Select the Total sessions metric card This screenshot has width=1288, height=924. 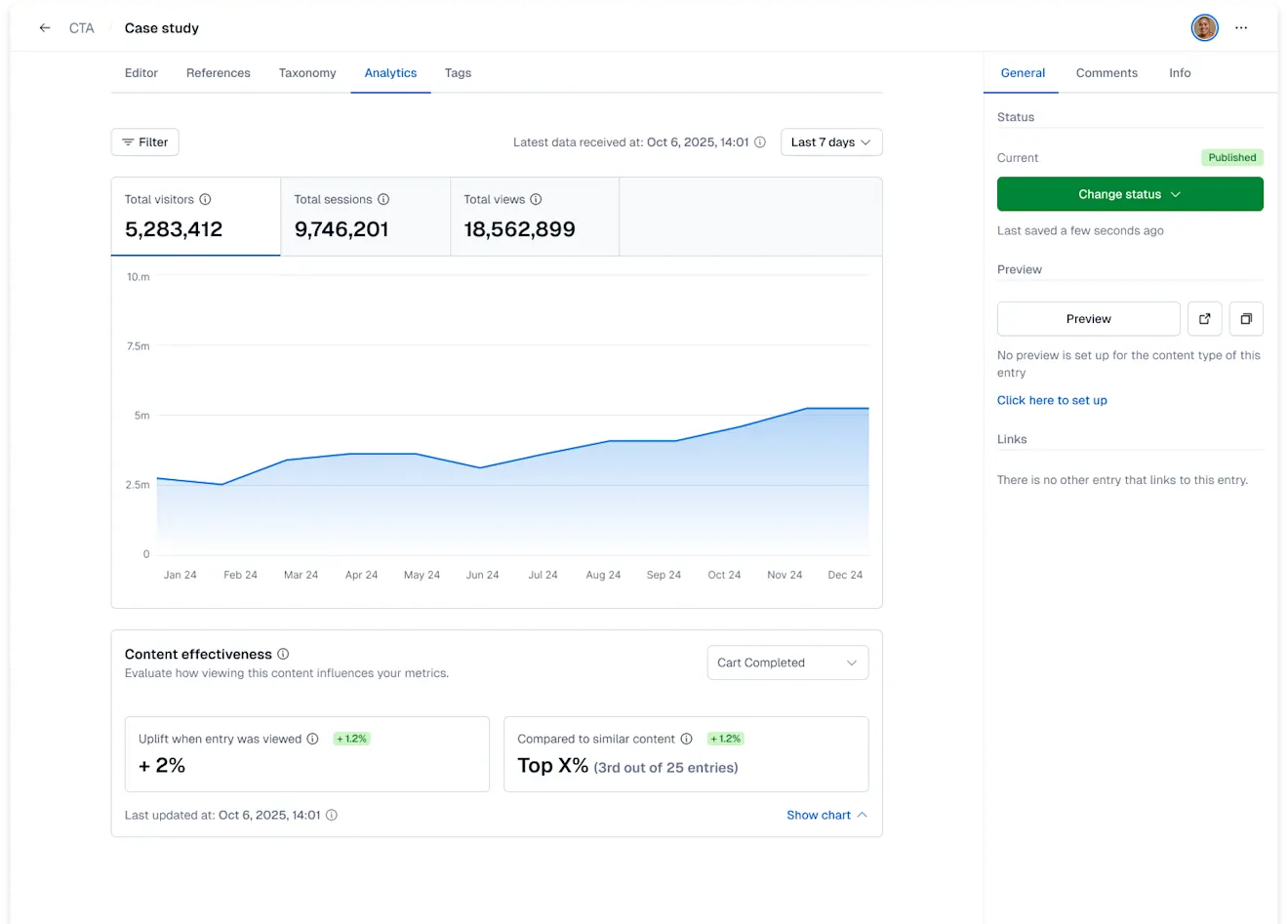365,217
